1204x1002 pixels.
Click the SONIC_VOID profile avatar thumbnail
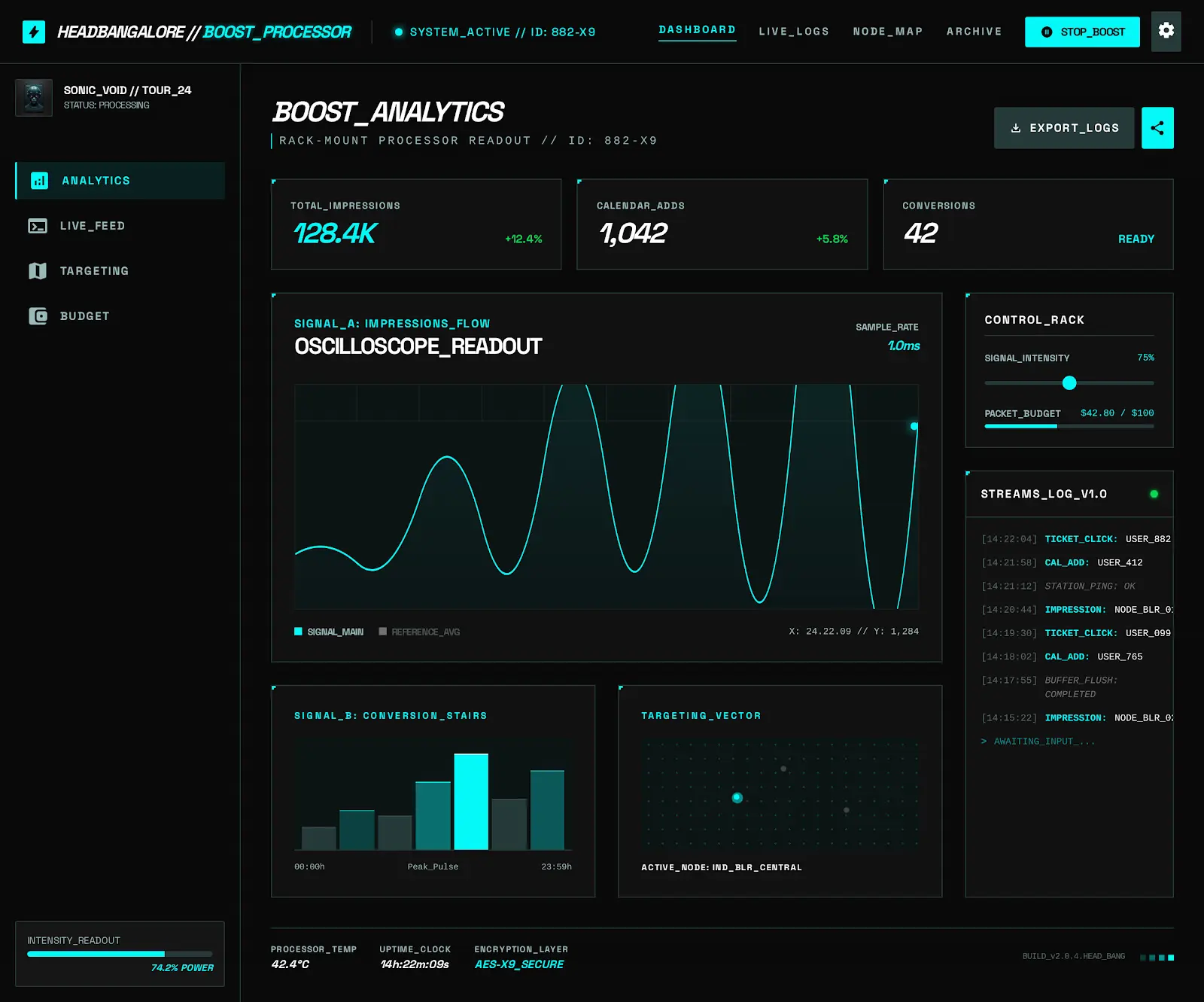coord(34,98)
